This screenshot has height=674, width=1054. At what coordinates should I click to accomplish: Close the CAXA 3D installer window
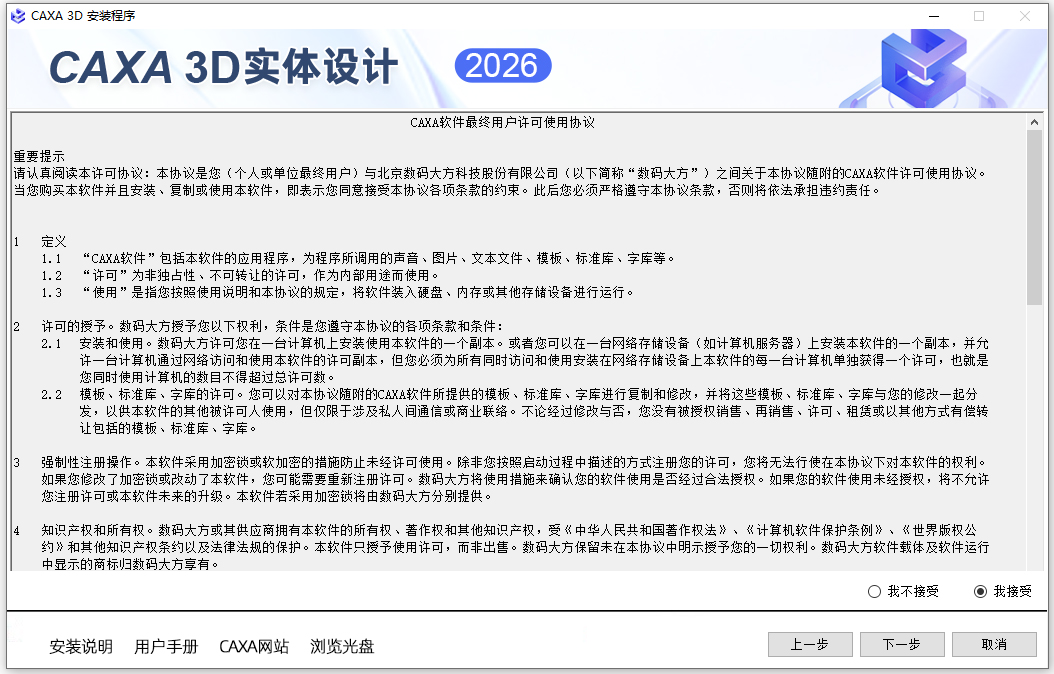point(1024,16)
